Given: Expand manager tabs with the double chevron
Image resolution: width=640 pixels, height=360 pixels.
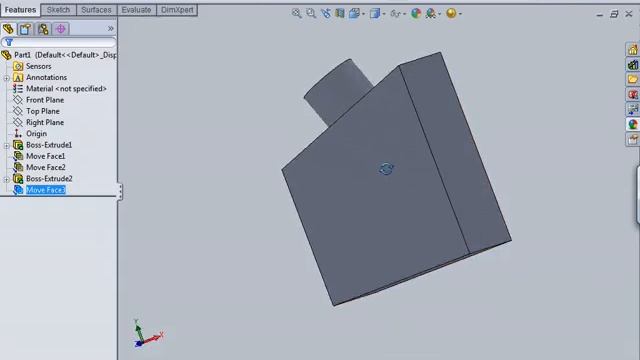Looking at the screenshot, I should coord(111,29).
